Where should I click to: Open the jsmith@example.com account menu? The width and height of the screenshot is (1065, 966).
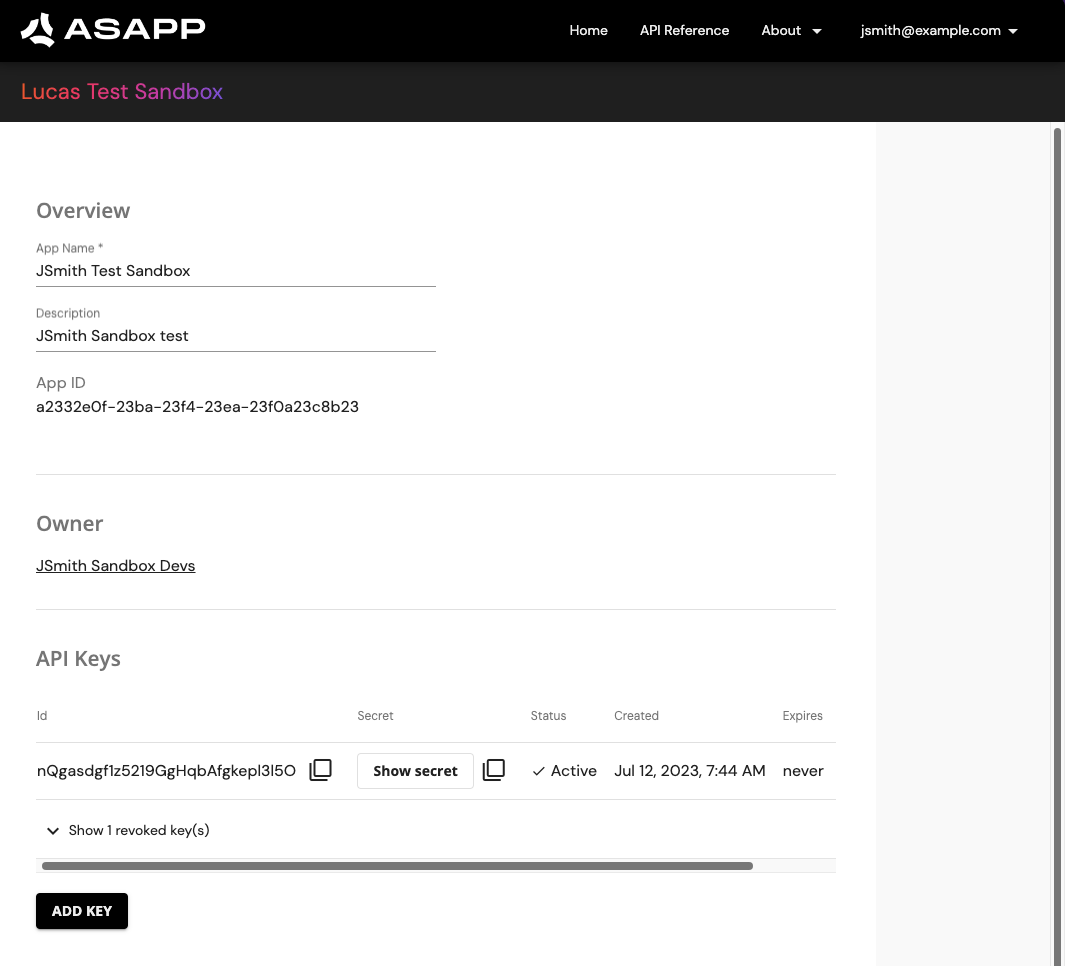(939, 31)
